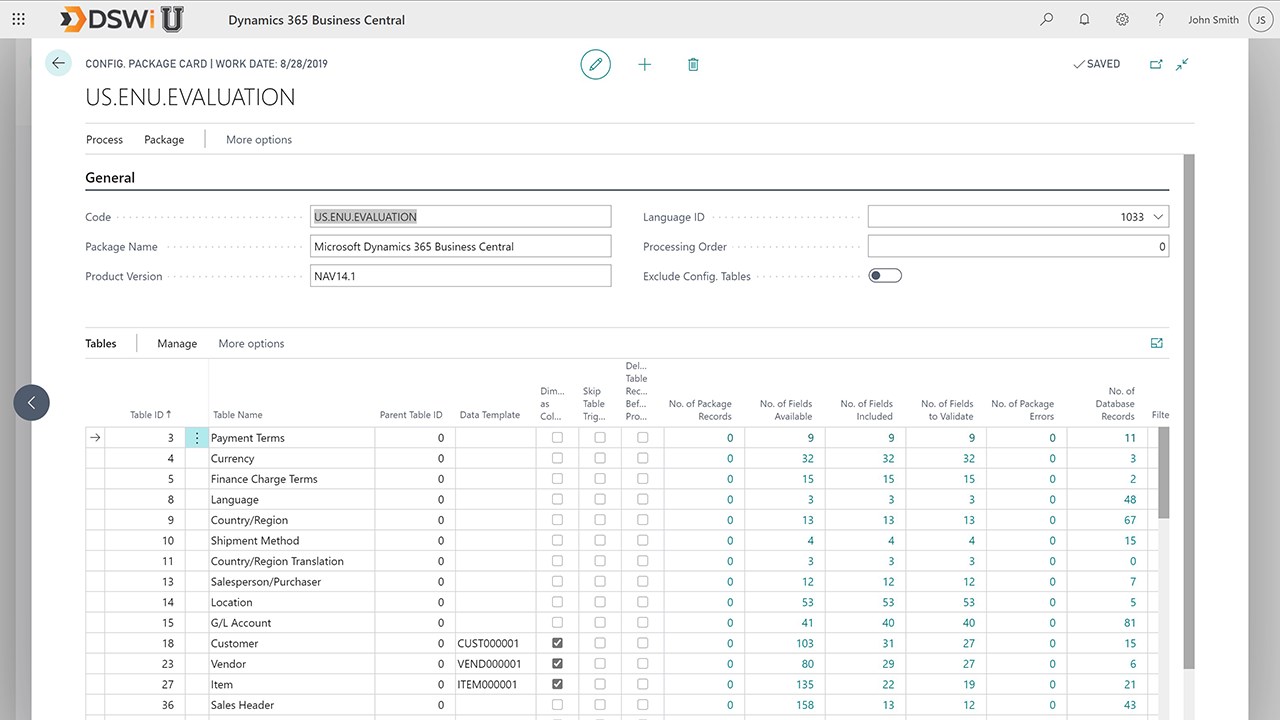
Task: Check Skip Table Triggers for Payment Terms
Action: pyautogui.click(x=600, y=438)
